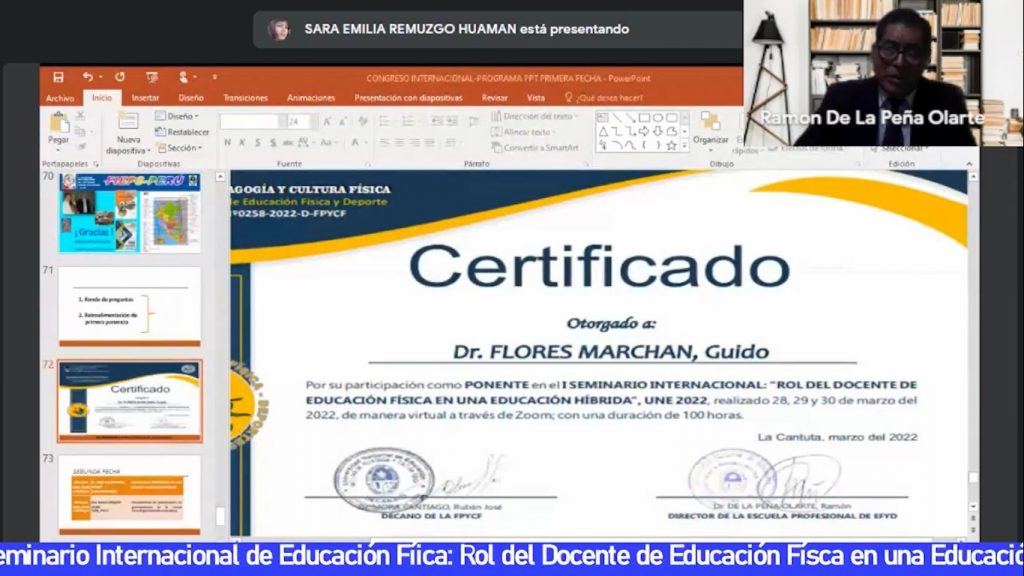Viewport: 1024px width, 576px height.
Task: Select the line shape in shapes gallery
Action: coord(616,118)
